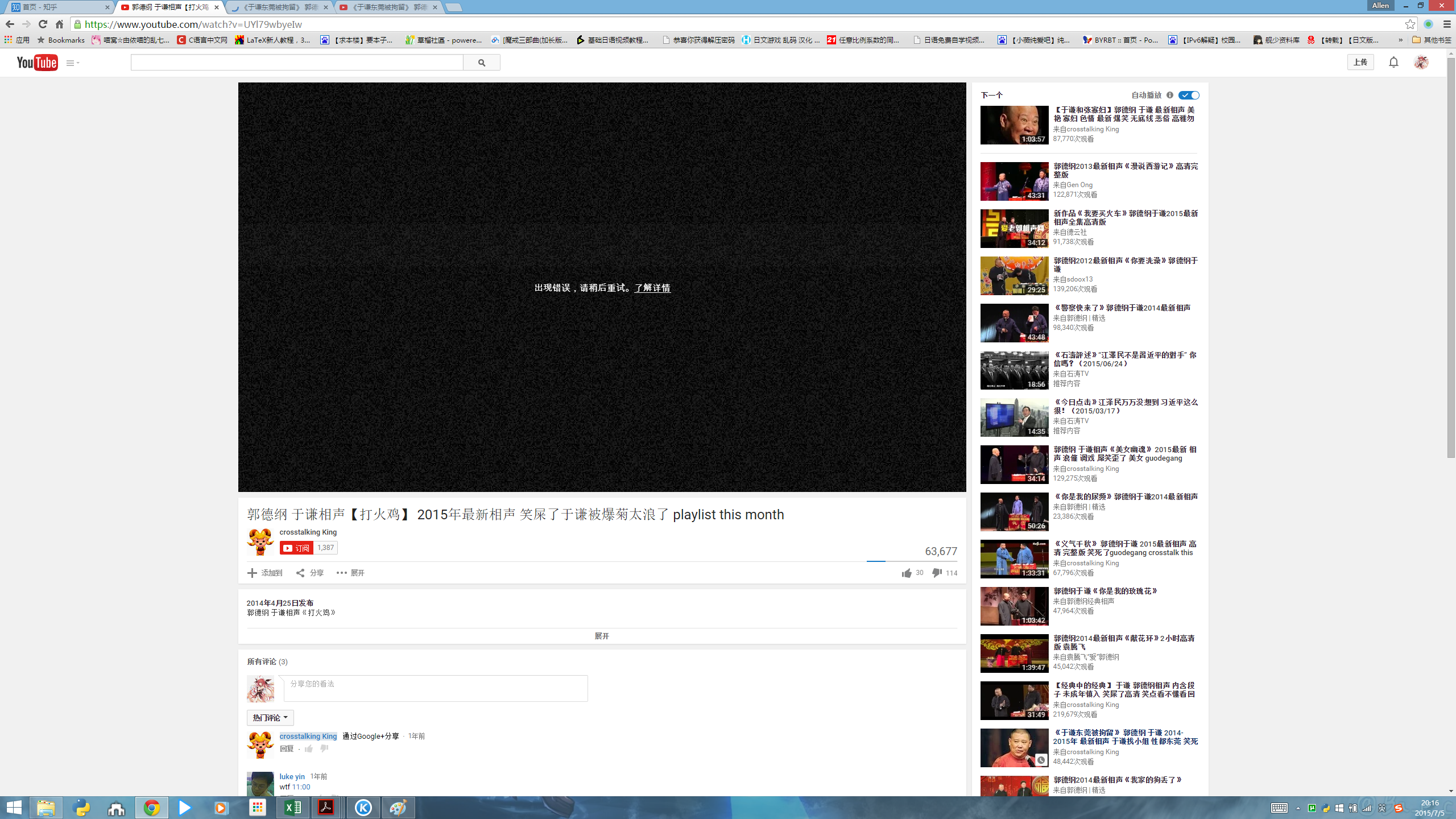Reload the page
The width and height of the screenshot is (1456, 819).
[43, 24]
